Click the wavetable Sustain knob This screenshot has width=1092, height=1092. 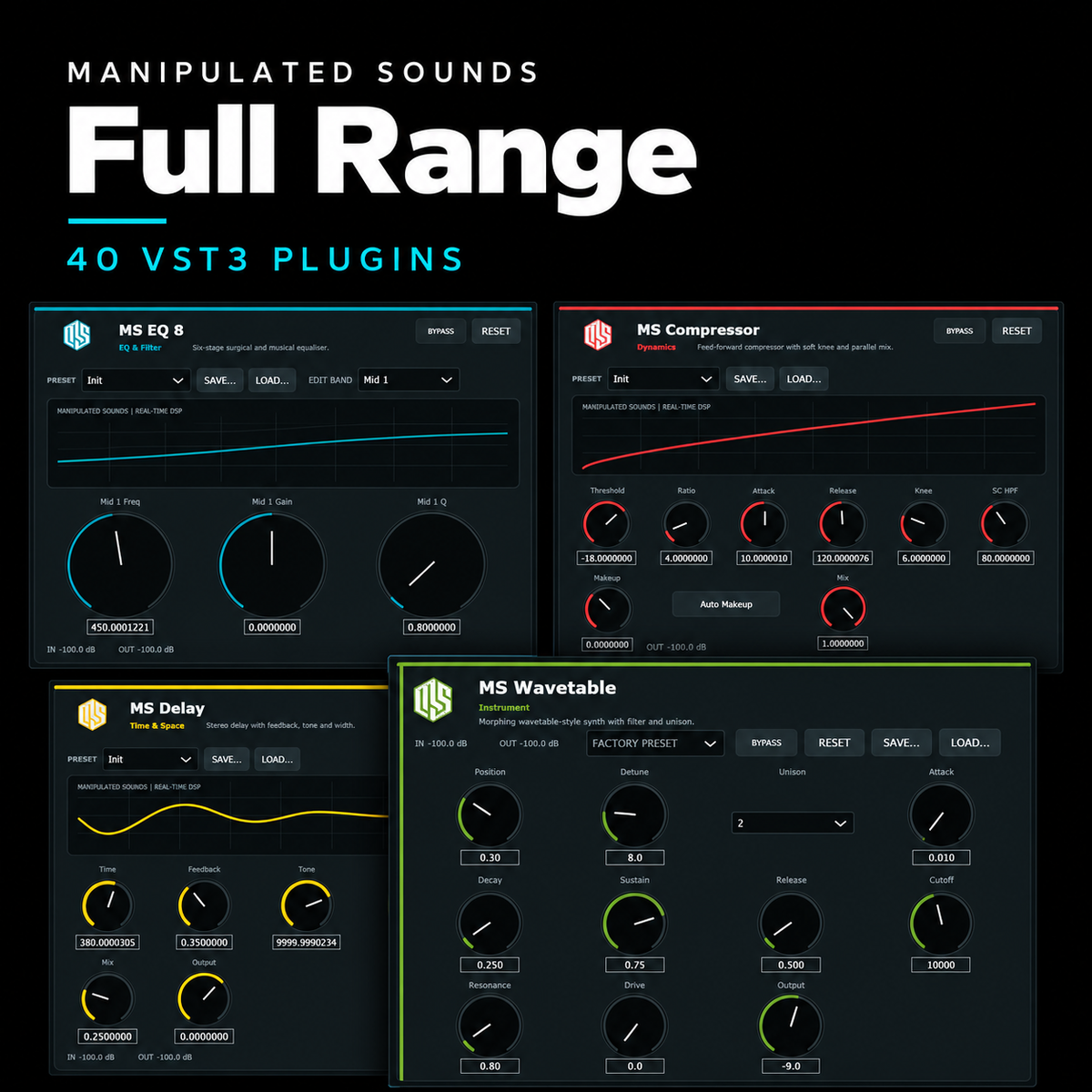(x=634, y=923)
